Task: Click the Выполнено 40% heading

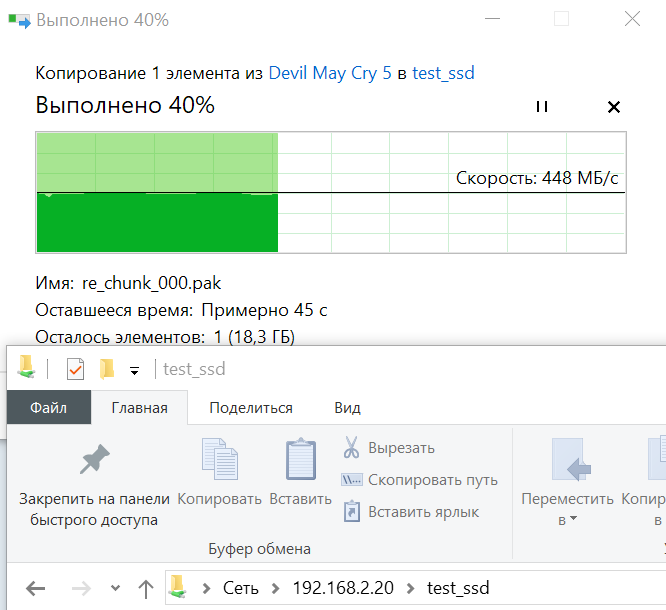Action: coord(125,105)
